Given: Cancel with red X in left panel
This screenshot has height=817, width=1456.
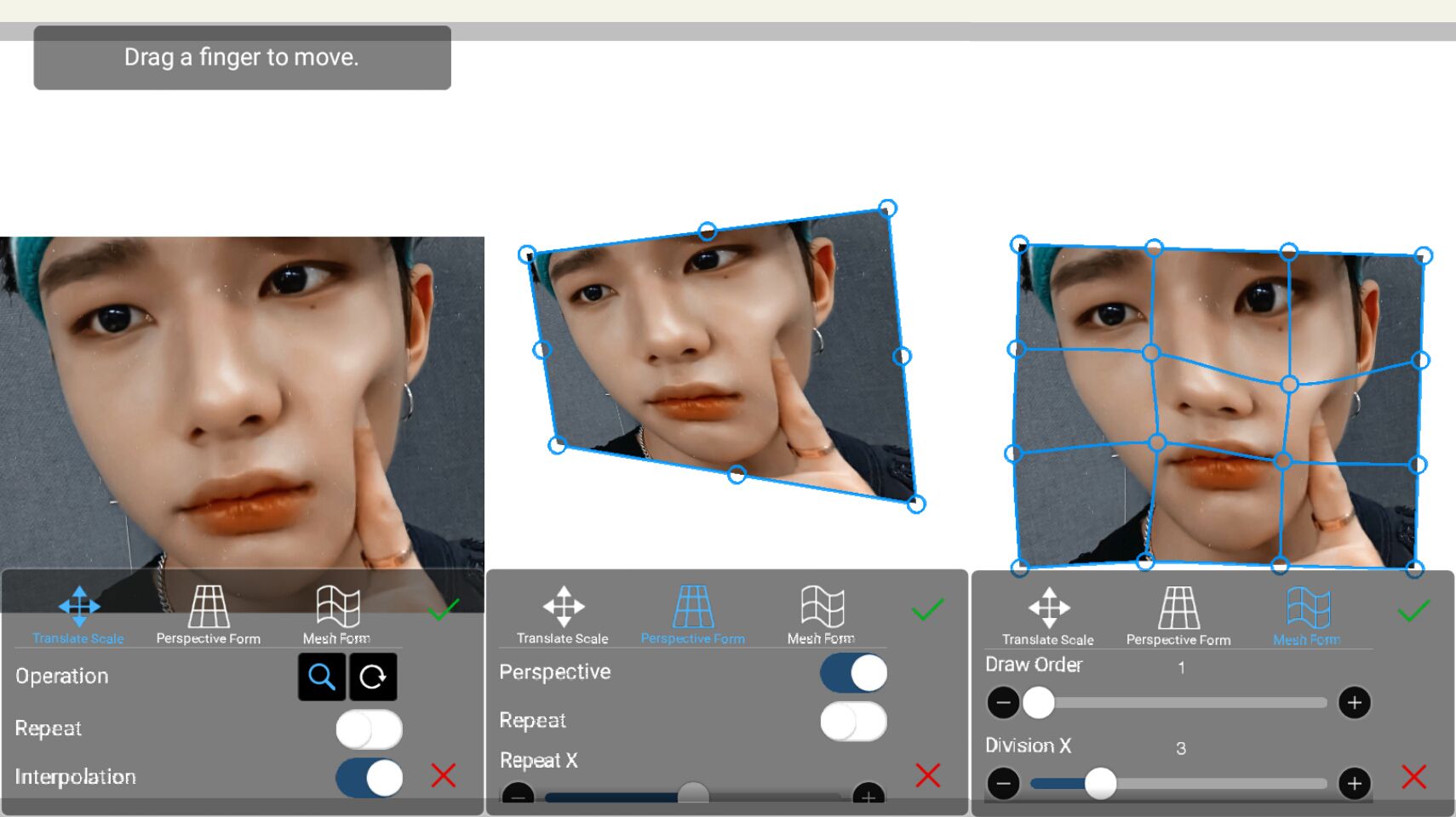Looking at the screenshot, I should pyautogui.click(x=444, y=775).
